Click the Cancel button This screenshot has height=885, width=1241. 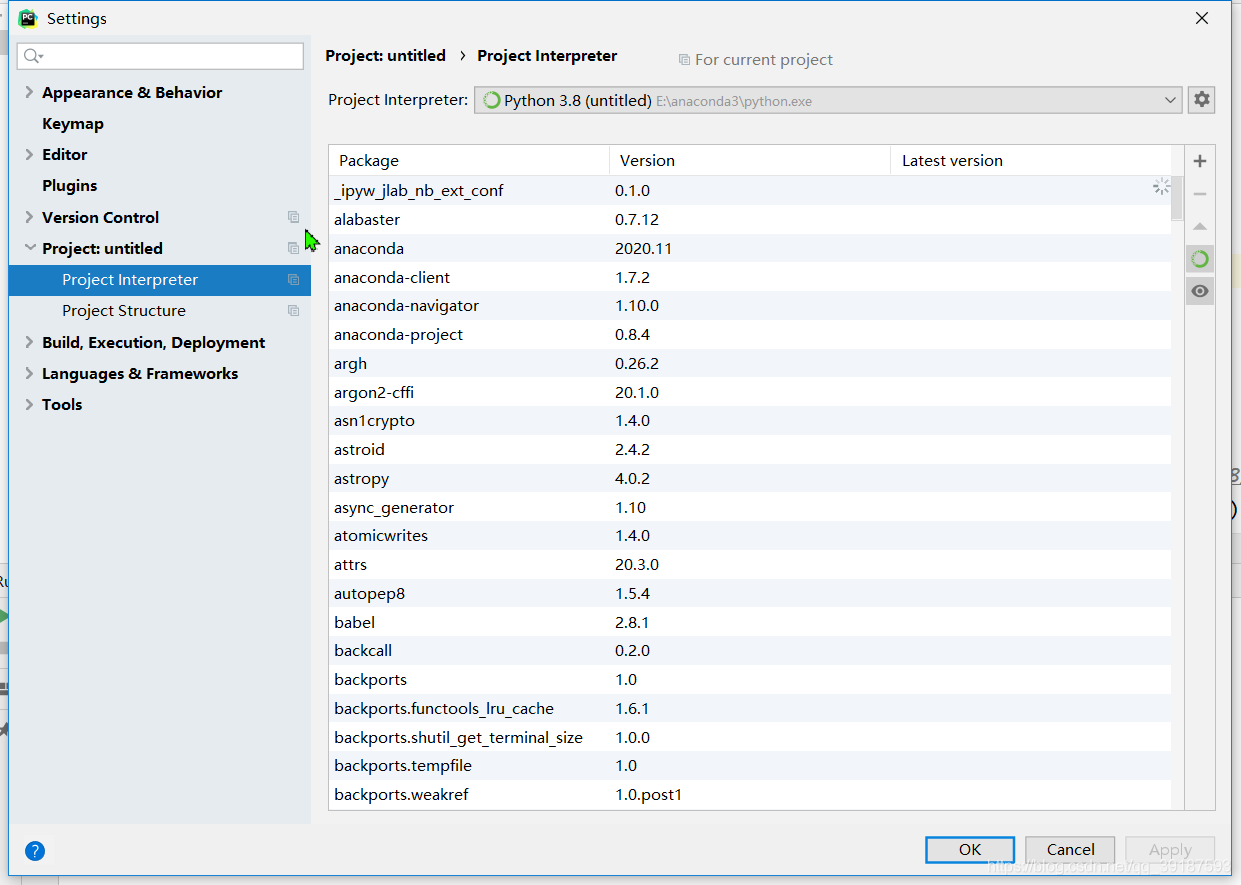coord(1070,849)
